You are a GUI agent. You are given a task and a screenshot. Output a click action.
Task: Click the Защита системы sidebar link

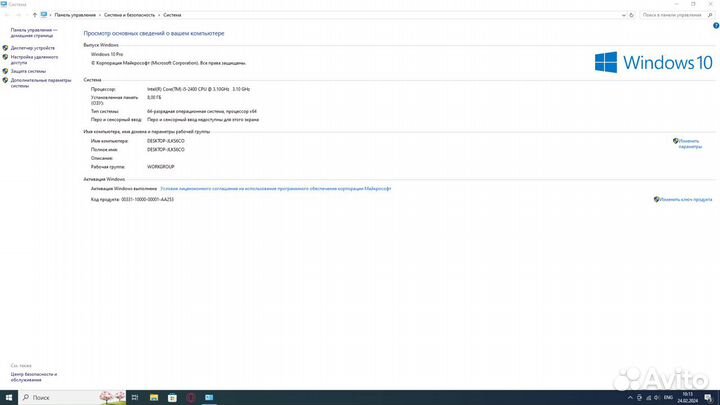[x=28, y=71]
